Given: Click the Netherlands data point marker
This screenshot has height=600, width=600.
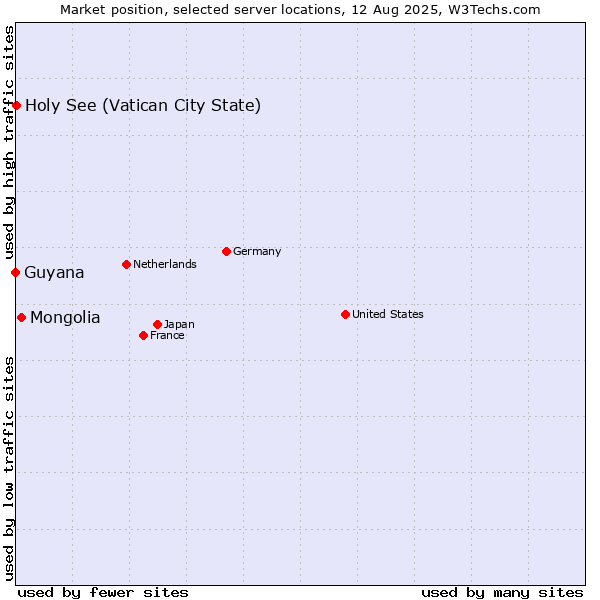Looking at the screenshot, I should (127, 264).
